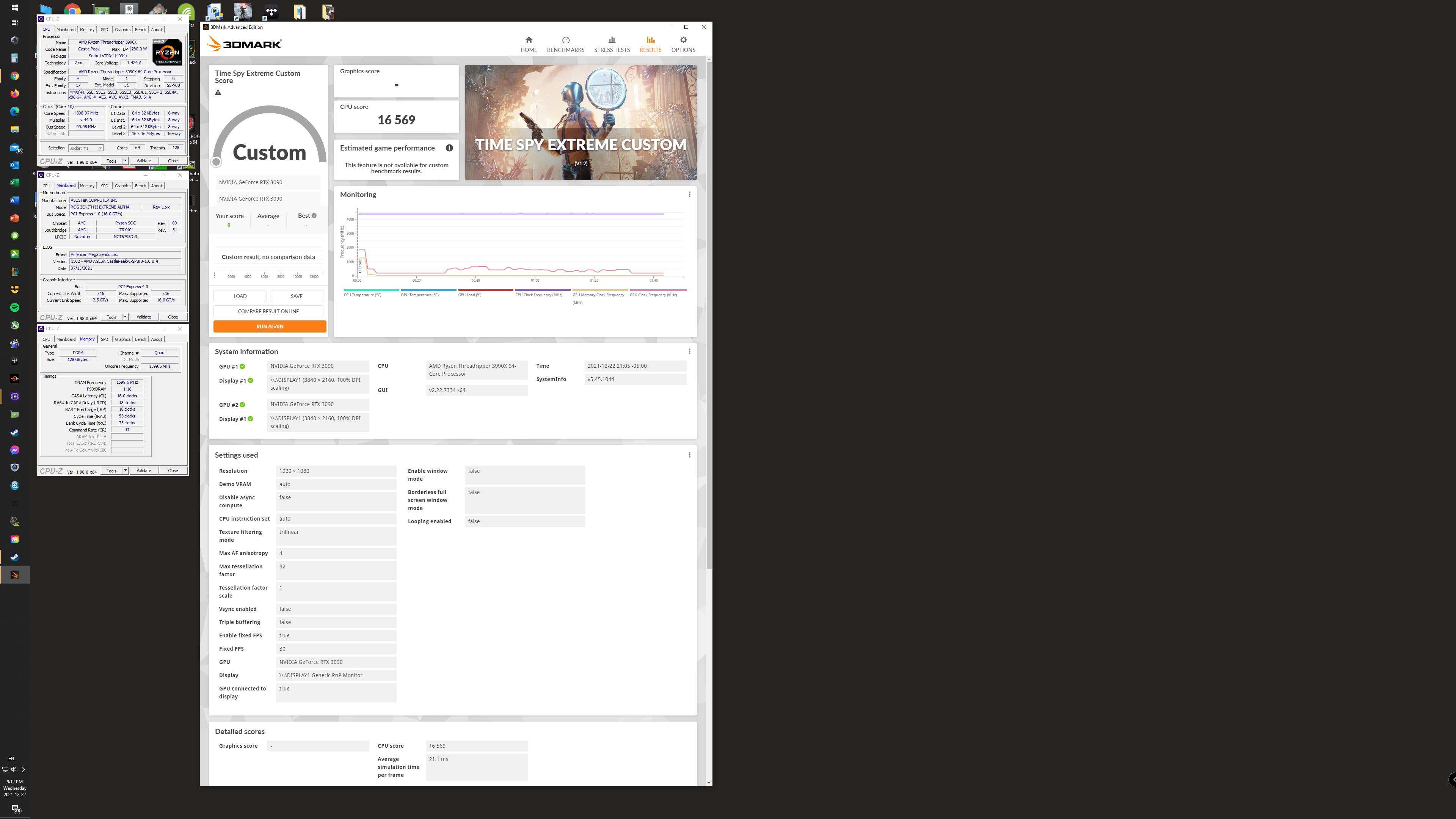Click the Time Spy Extreme Custom banner image

(x=581, y=122)
